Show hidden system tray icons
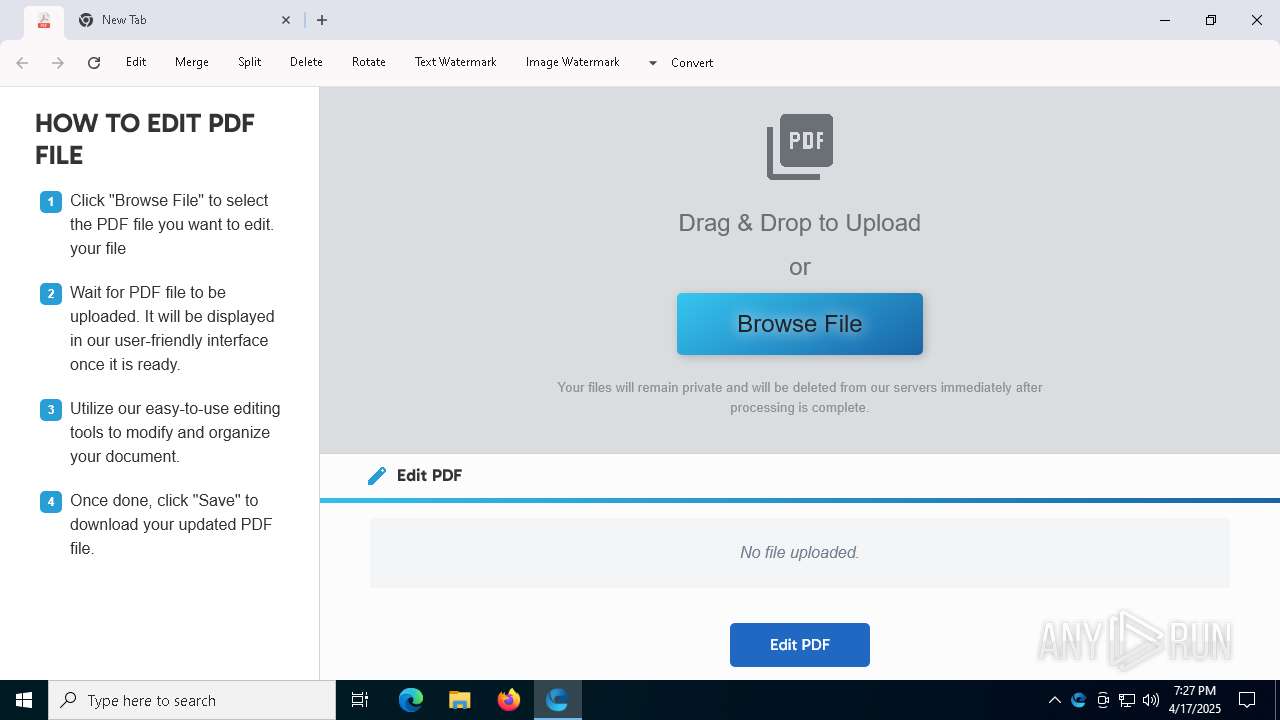 pos(1054,700)
